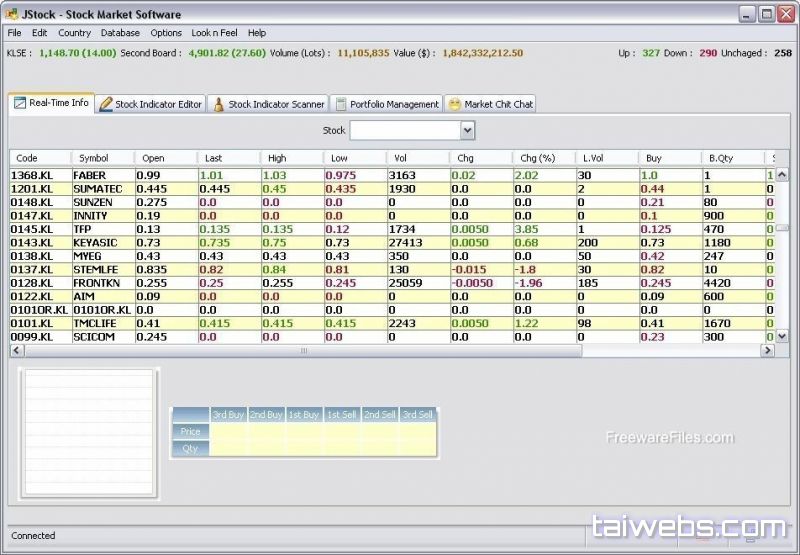Image resolution: width=800 pixels, height=555 pixels.
Task: Click the Portfolio Management notepad icon
Action: (341, 104)
